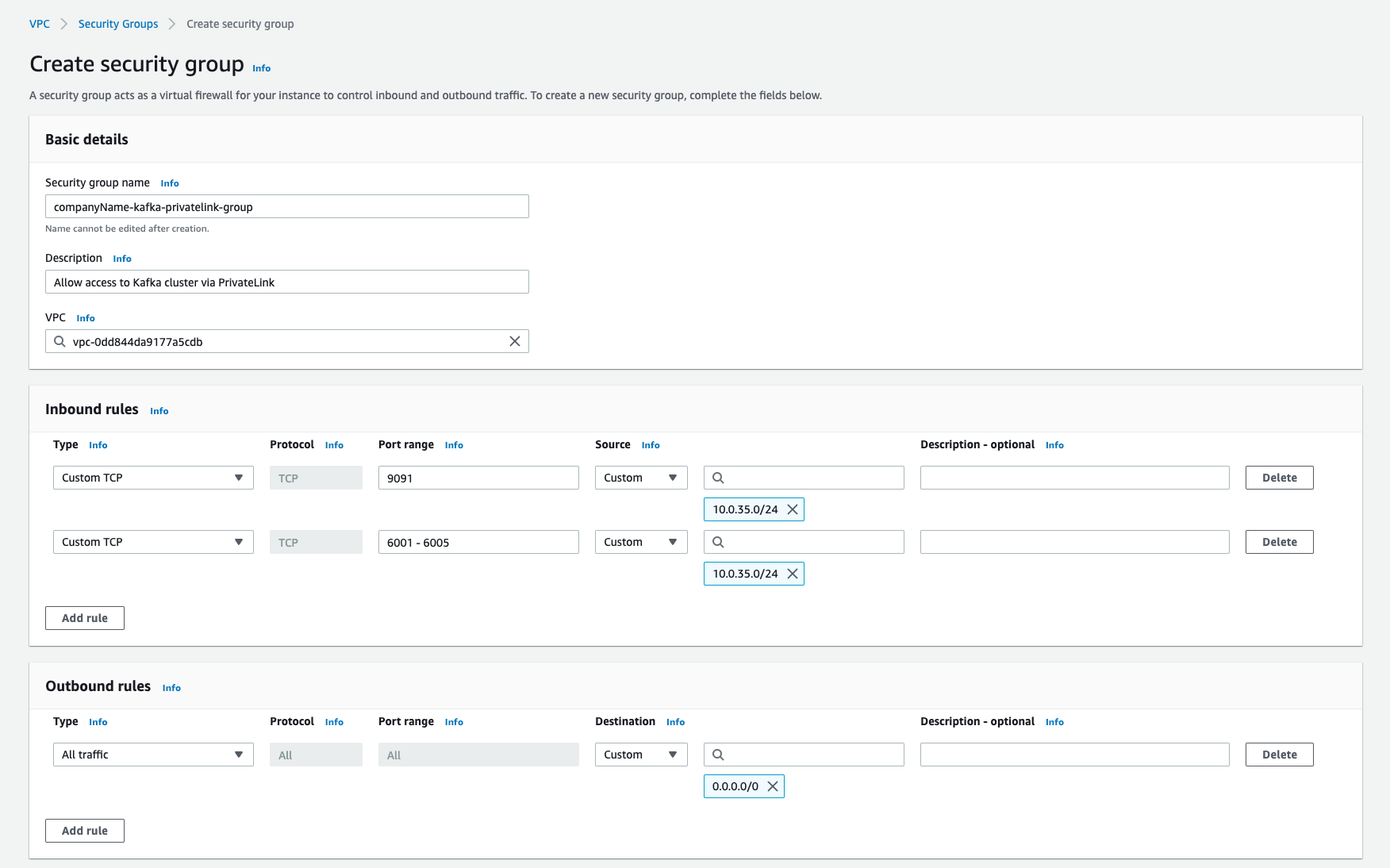This screenshot has width=1390, height=868.
Task: Click the search magnifier in first inbound Source field
Action: coord(718,477)
